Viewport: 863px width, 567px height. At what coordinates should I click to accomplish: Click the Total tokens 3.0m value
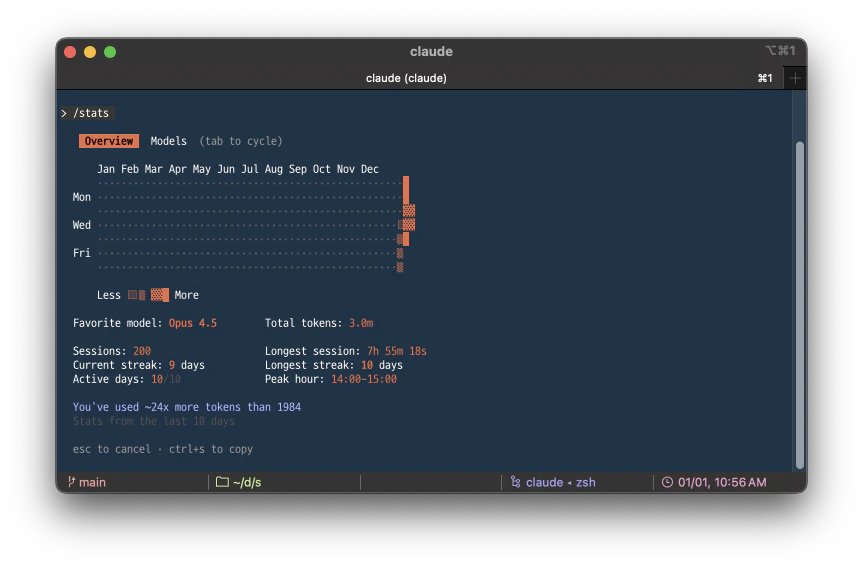click(x=361, y=323)
